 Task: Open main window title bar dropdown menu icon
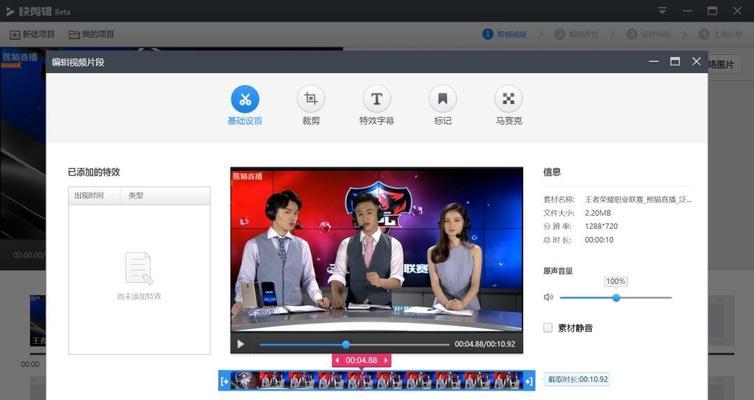click(662, 11)
